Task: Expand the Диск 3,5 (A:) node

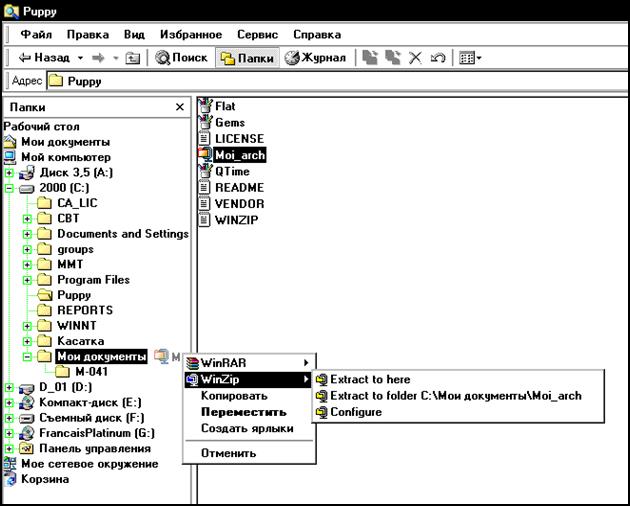Action: tap(9, 173)
